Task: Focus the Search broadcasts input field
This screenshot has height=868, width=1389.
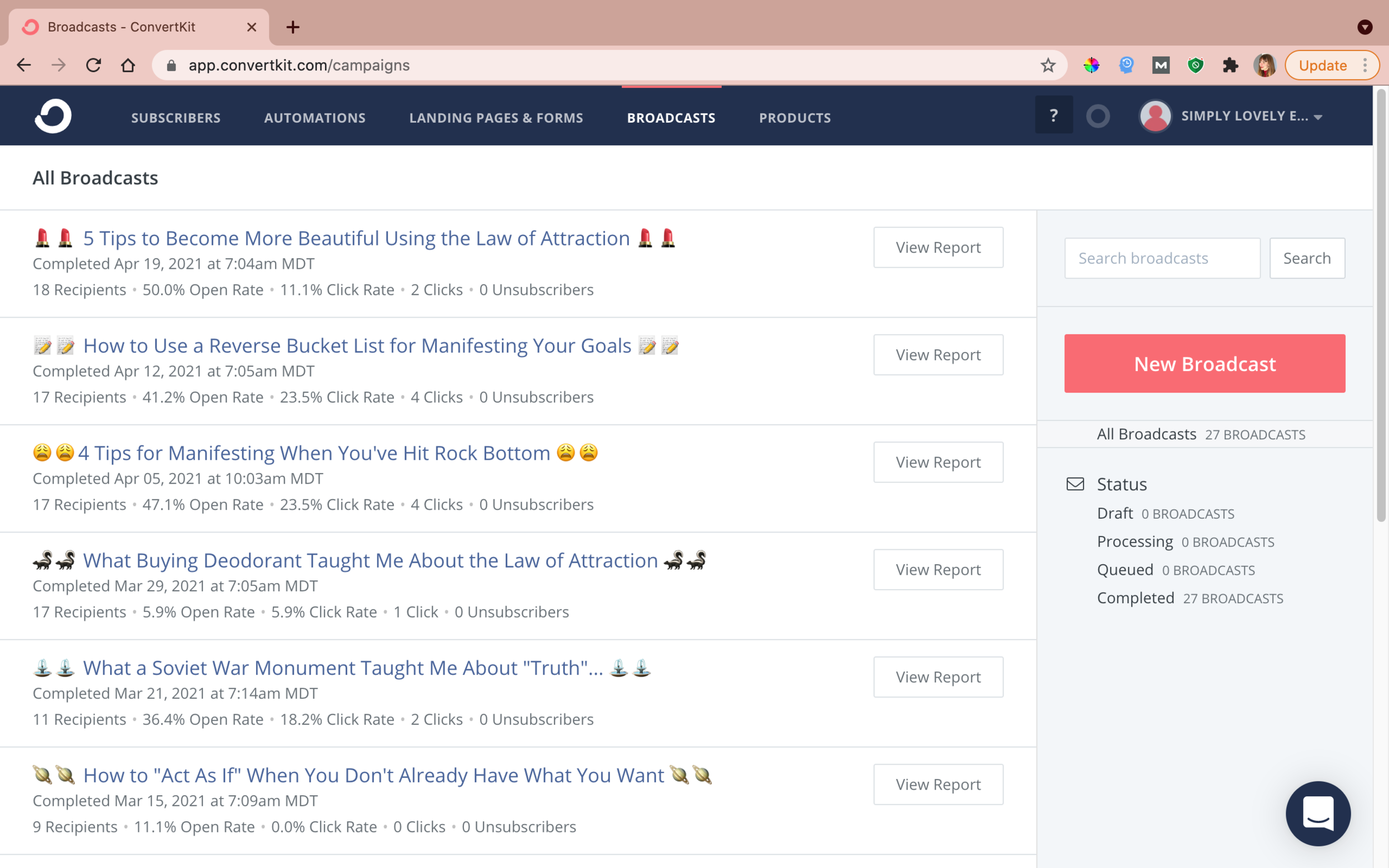Action: 1162,258
